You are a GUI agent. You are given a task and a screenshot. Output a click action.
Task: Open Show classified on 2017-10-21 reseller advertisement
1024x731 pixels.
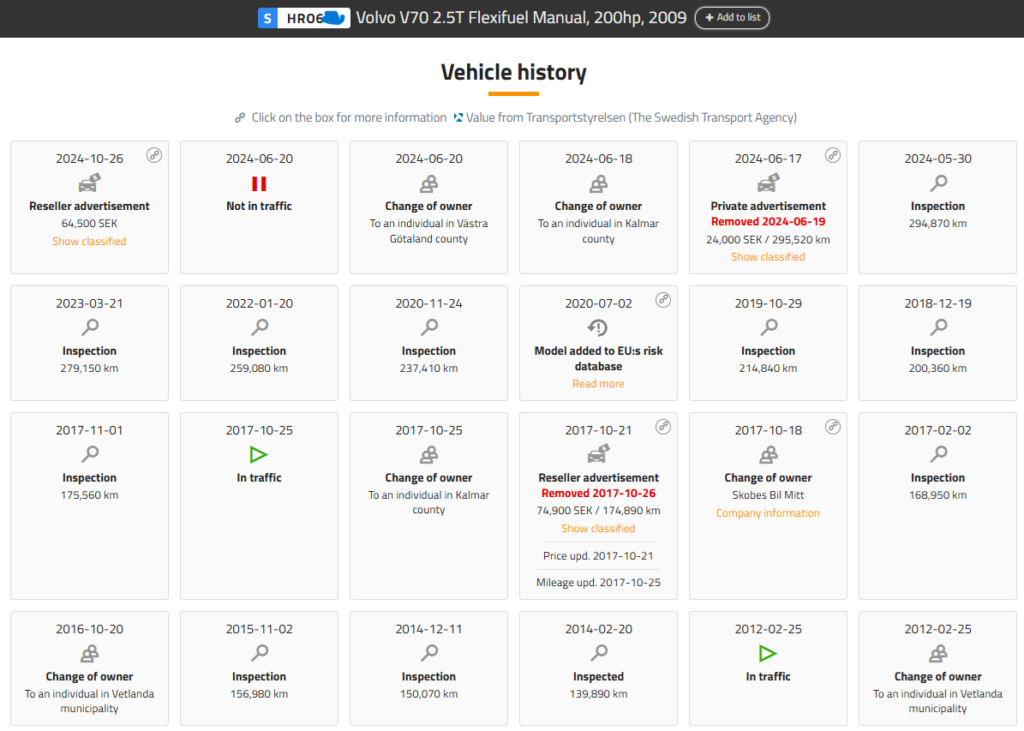598,528
